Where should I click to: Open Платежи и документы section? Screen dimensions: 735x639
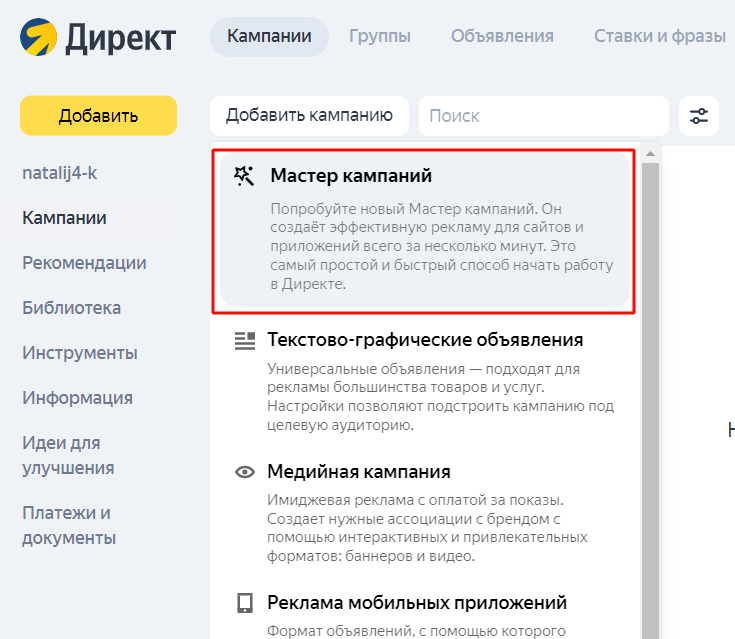pyautogui.click(x=69, y=525)
